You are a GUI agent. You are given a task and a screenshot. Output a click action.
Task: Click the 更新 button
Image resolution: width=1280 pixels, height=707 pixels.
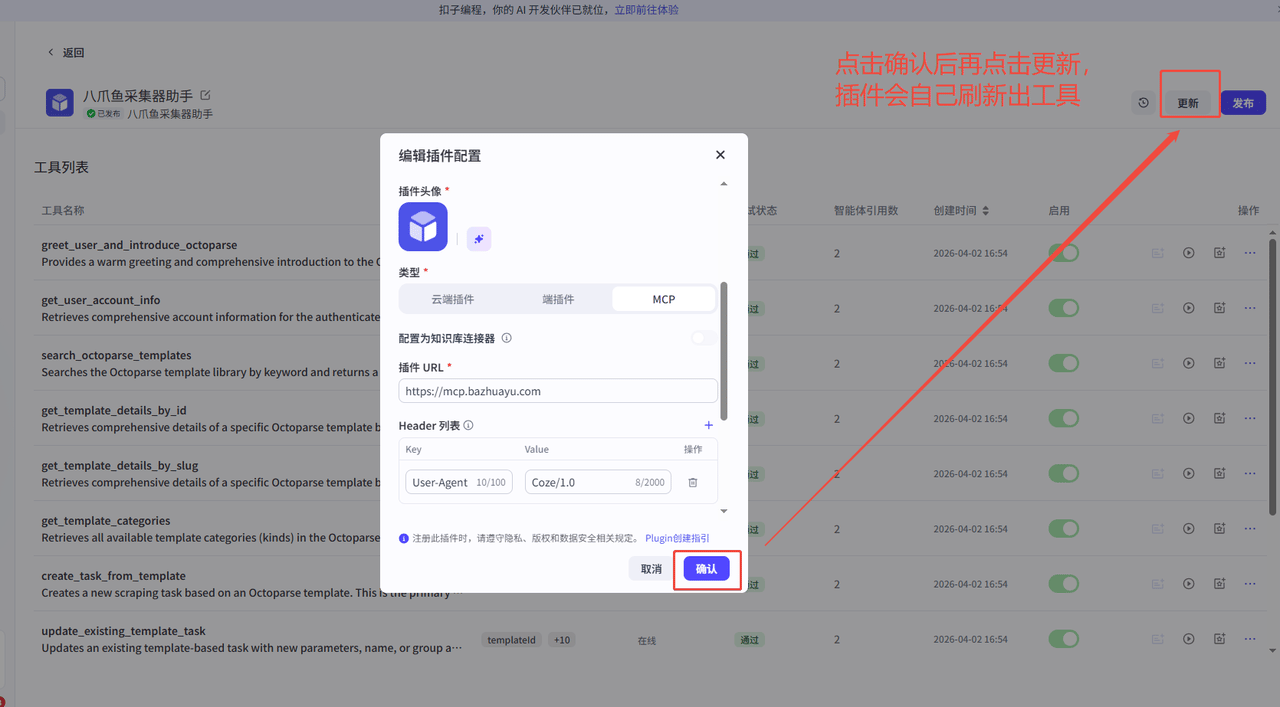click(1188, 103)
